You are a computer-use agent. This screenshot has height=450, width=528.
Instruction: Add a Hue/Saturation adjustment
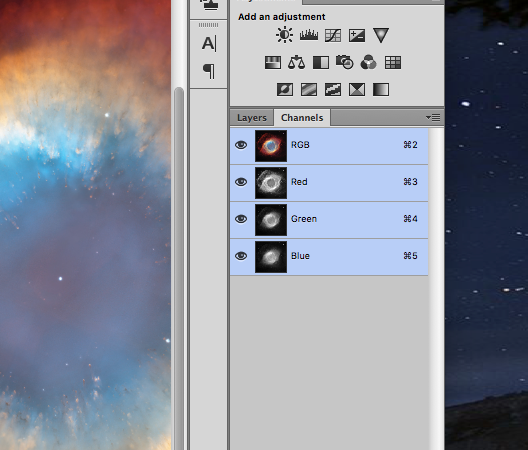coord(273,63)
